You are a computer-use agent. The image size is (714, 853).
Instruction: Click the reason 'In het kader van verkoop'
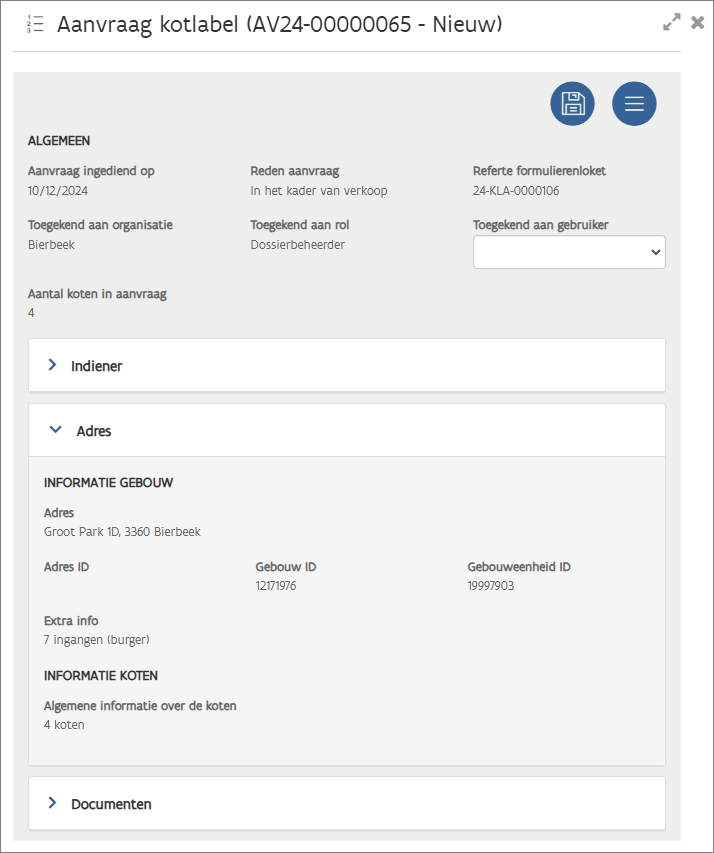(318, 191)
